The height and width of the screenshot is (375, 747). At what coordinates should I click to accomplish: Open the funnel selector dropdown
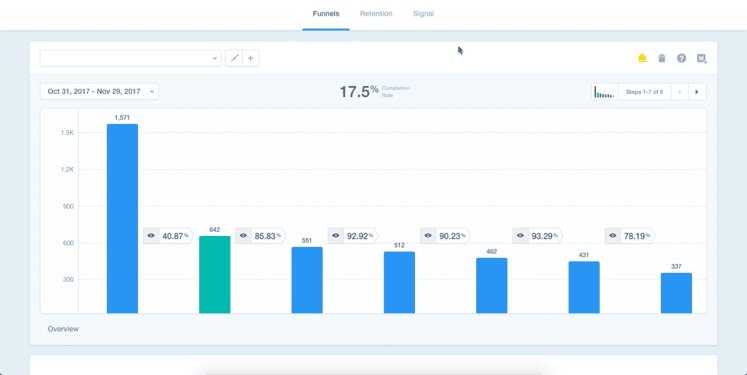(x=131, y=58)
